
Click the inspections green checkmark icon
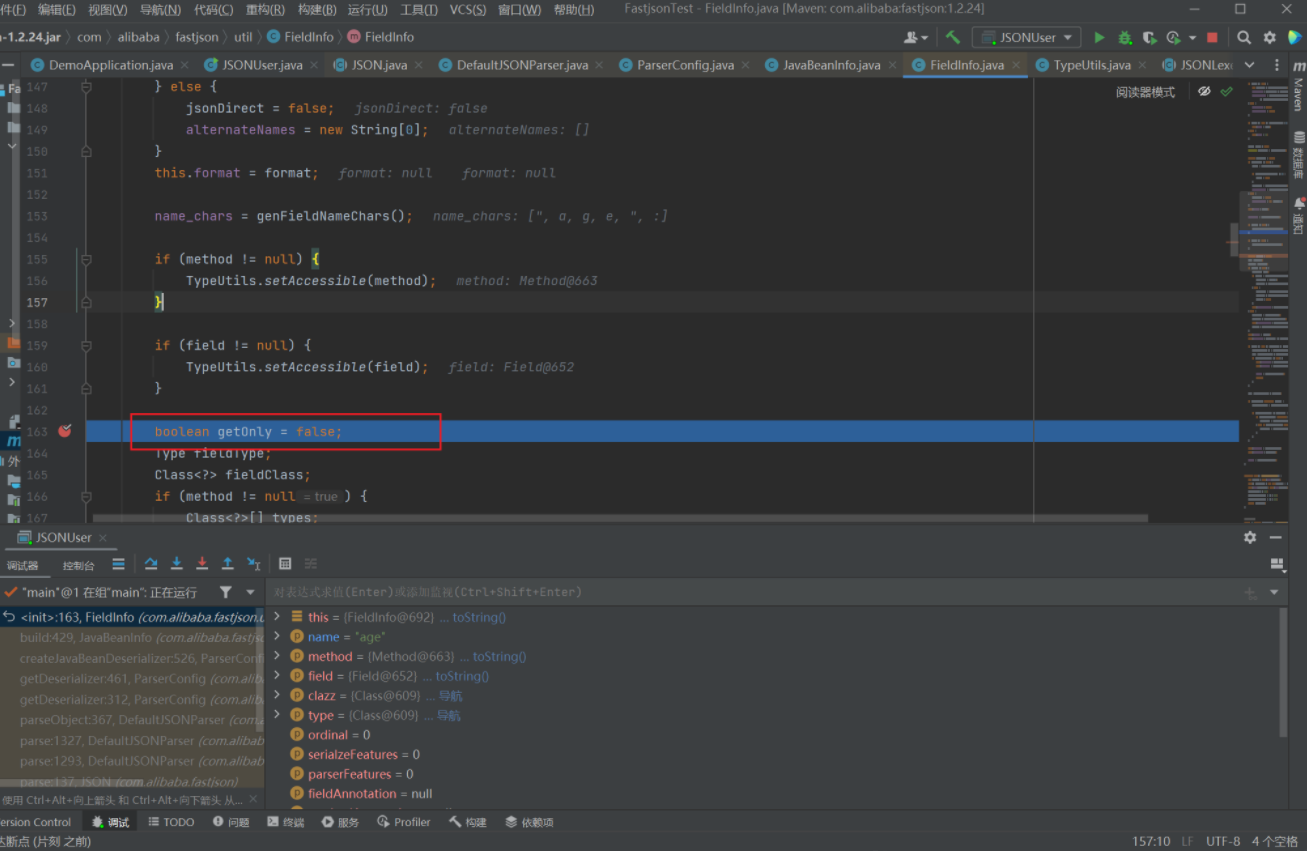coord(1227,91)
